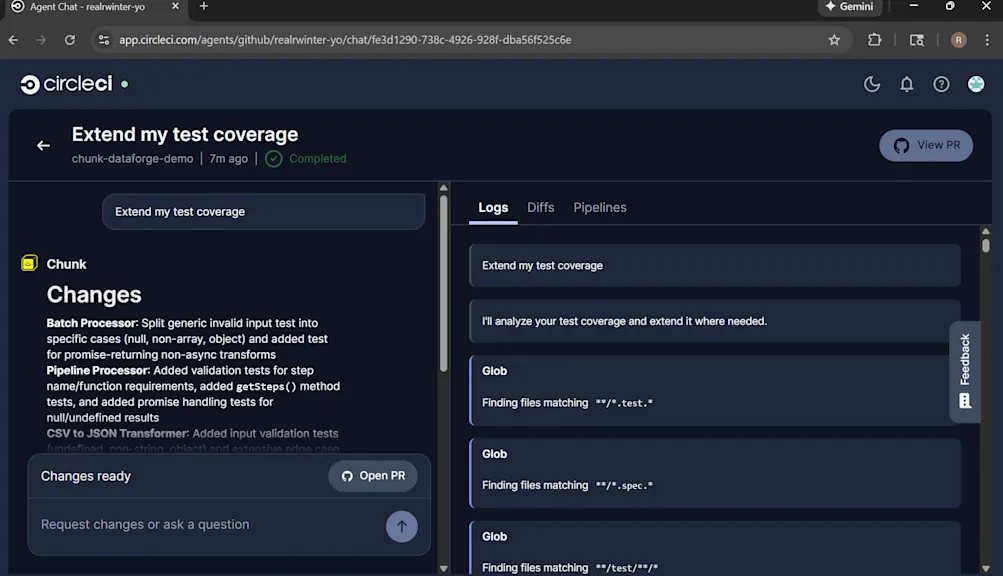Click the Completed status check icon
Screen dimensions: 1003x576
click(274, 159)
